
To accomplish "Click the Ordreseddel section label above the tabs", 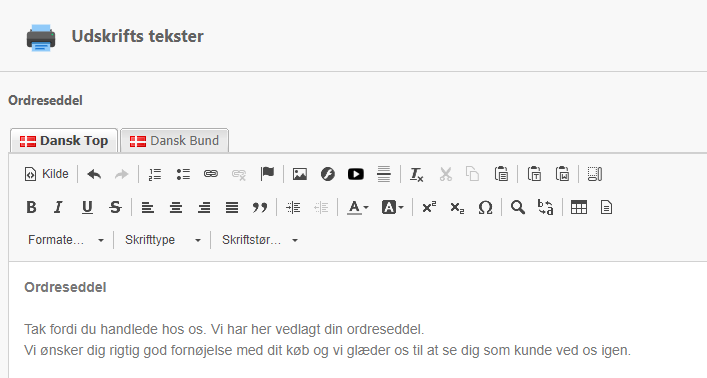I will point(45,100).
